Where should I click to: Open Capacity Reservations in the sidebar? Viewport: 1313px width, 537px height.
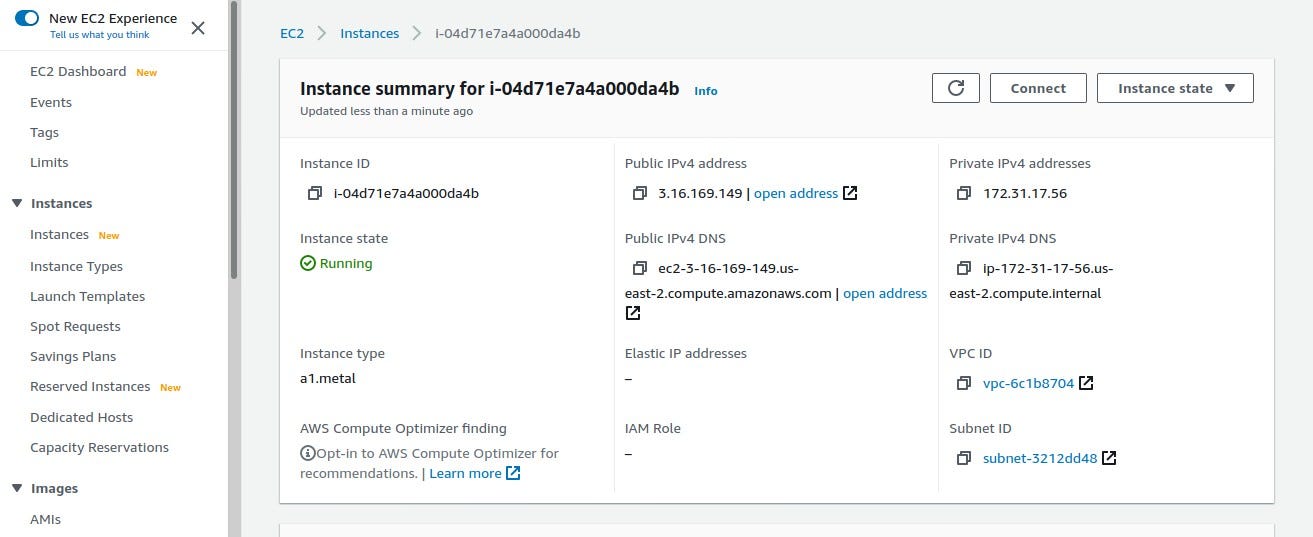click(x=99, y=447)
